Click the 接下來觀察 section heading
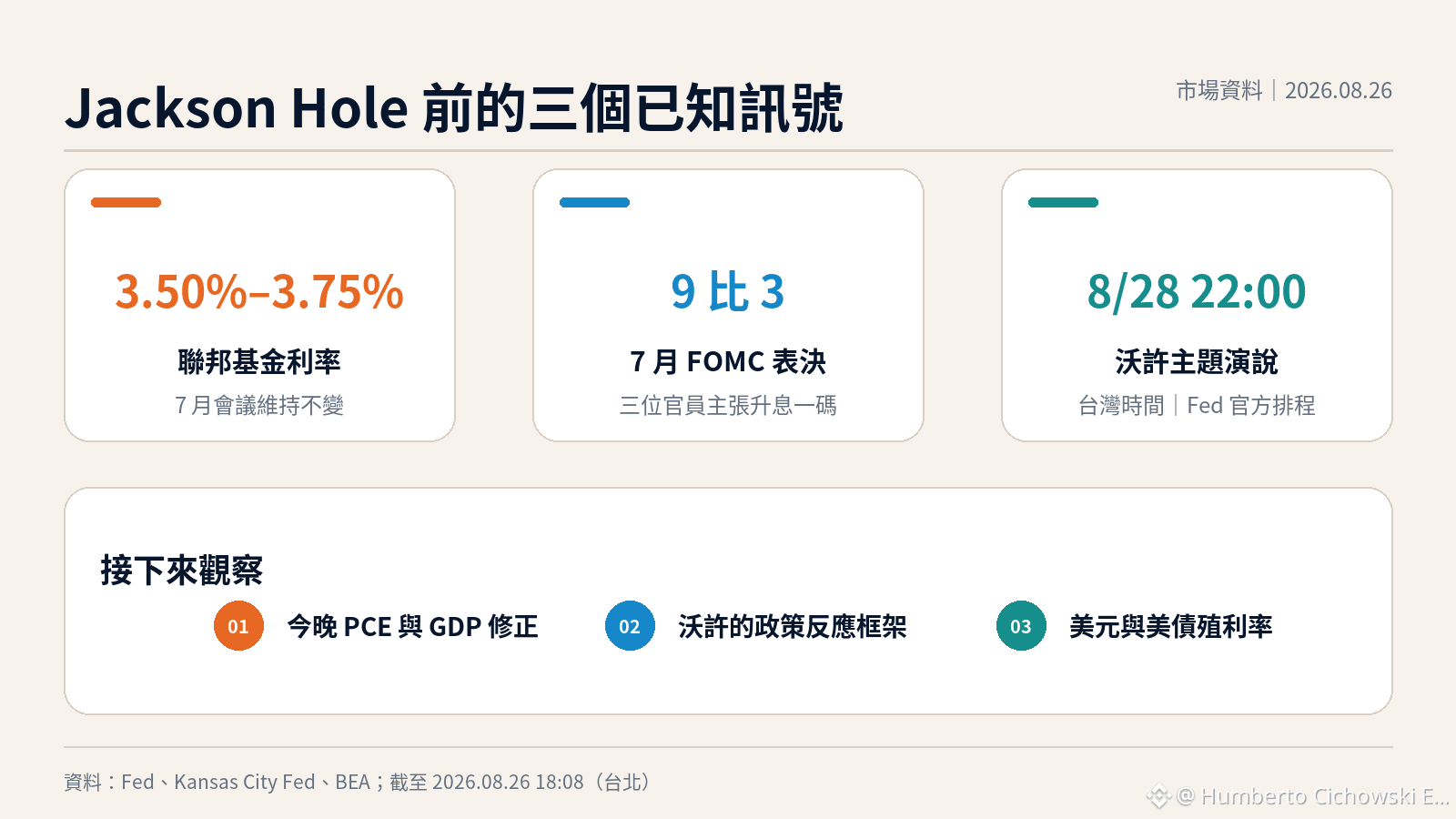This screenshot has width=1456, height=819. 181,571
